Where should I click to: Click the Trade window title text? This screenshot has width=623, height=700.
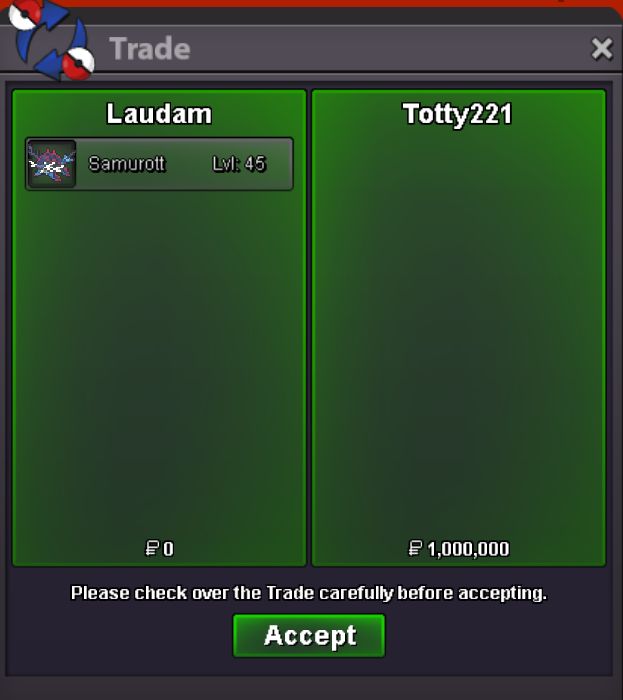(x=150, y=48)
